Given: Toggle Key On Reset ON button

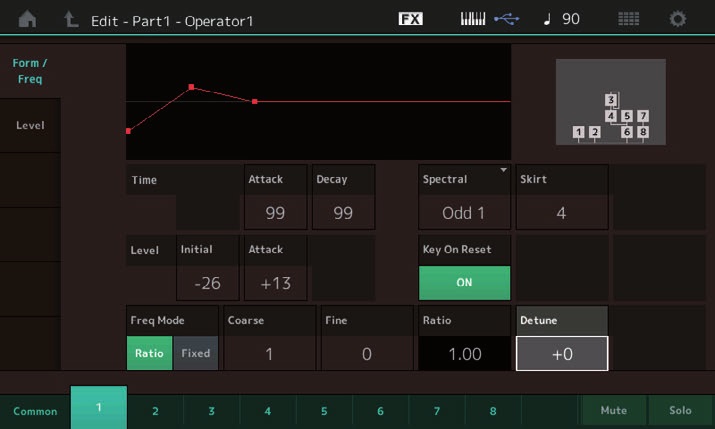Looking at the screenshot, I should (464, 283).
